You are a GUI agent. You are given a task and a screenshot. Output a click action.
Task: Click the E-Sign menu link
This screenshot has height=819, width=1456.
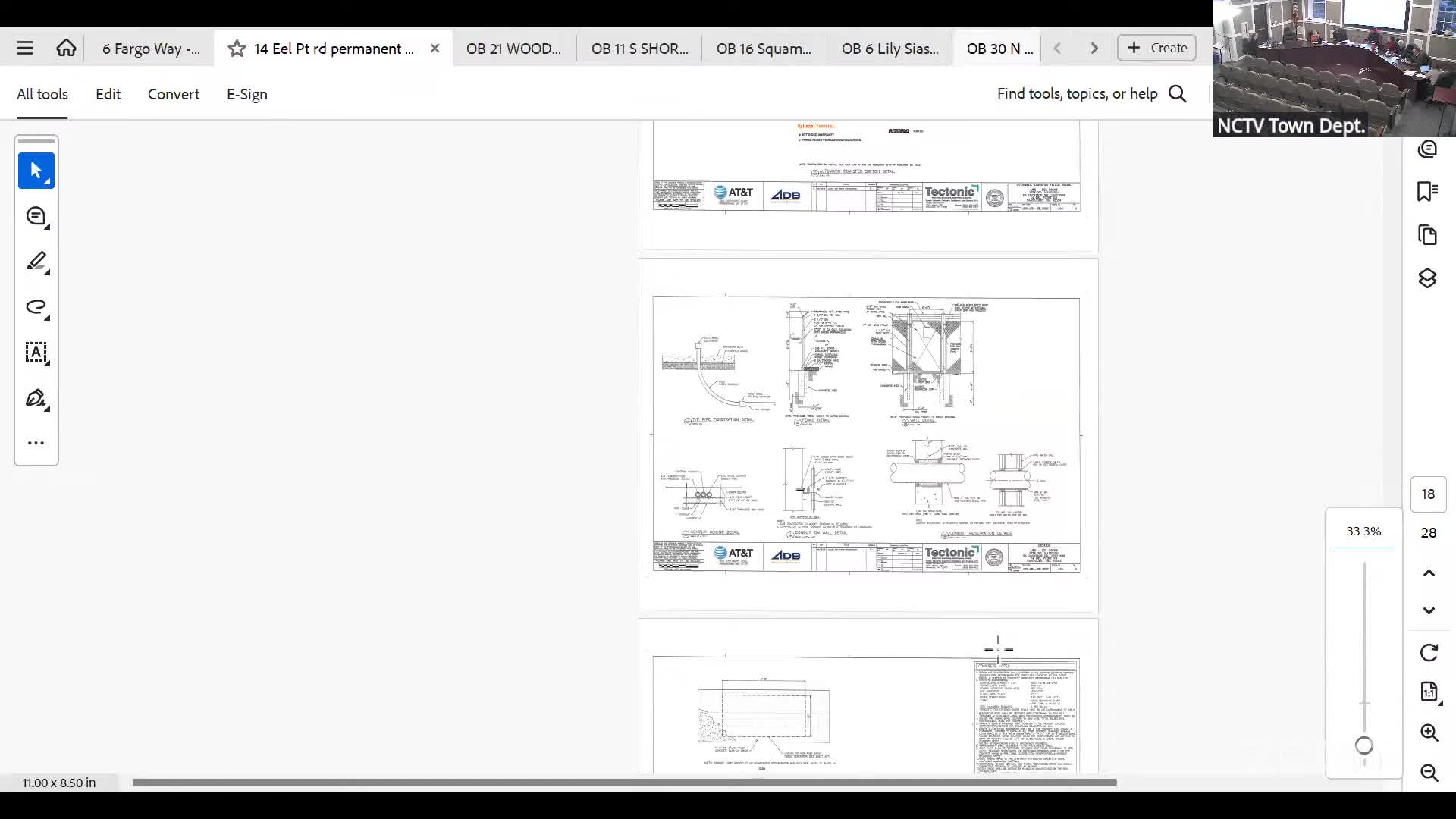tap(246, 94)
